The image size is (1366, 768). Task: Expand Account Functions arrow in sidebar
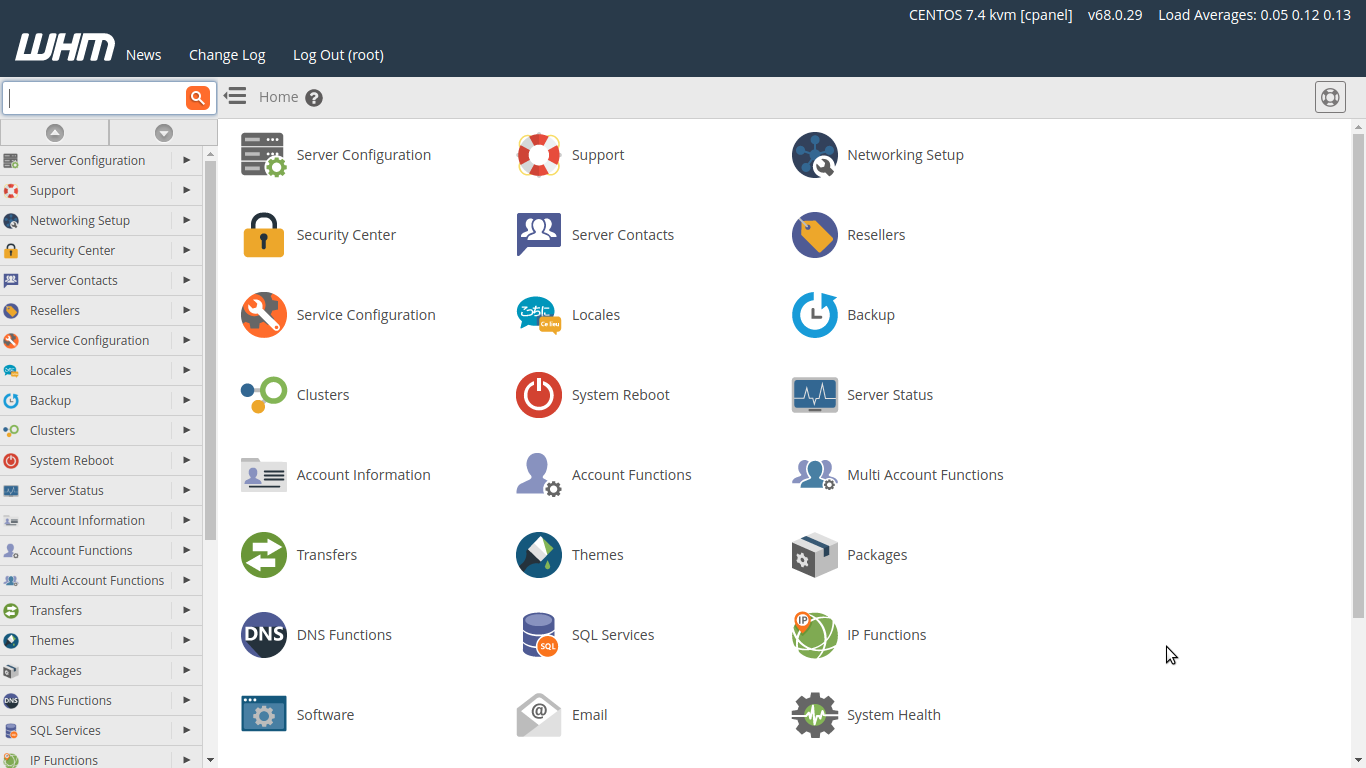(186, 550)
